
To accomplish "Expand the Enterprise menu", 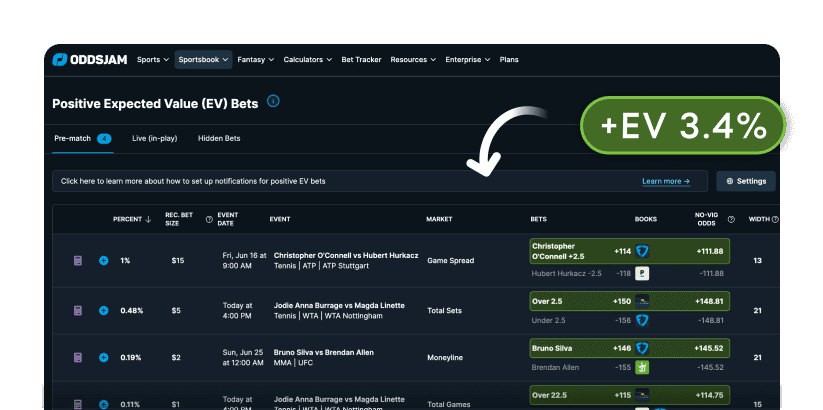I will (468, 60).
